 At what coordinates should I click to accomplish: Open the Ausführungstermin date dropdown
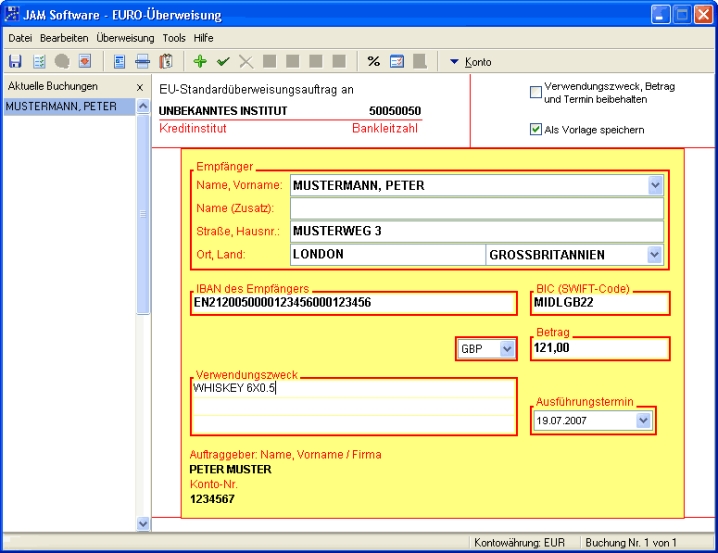click(x=642, y=421)
